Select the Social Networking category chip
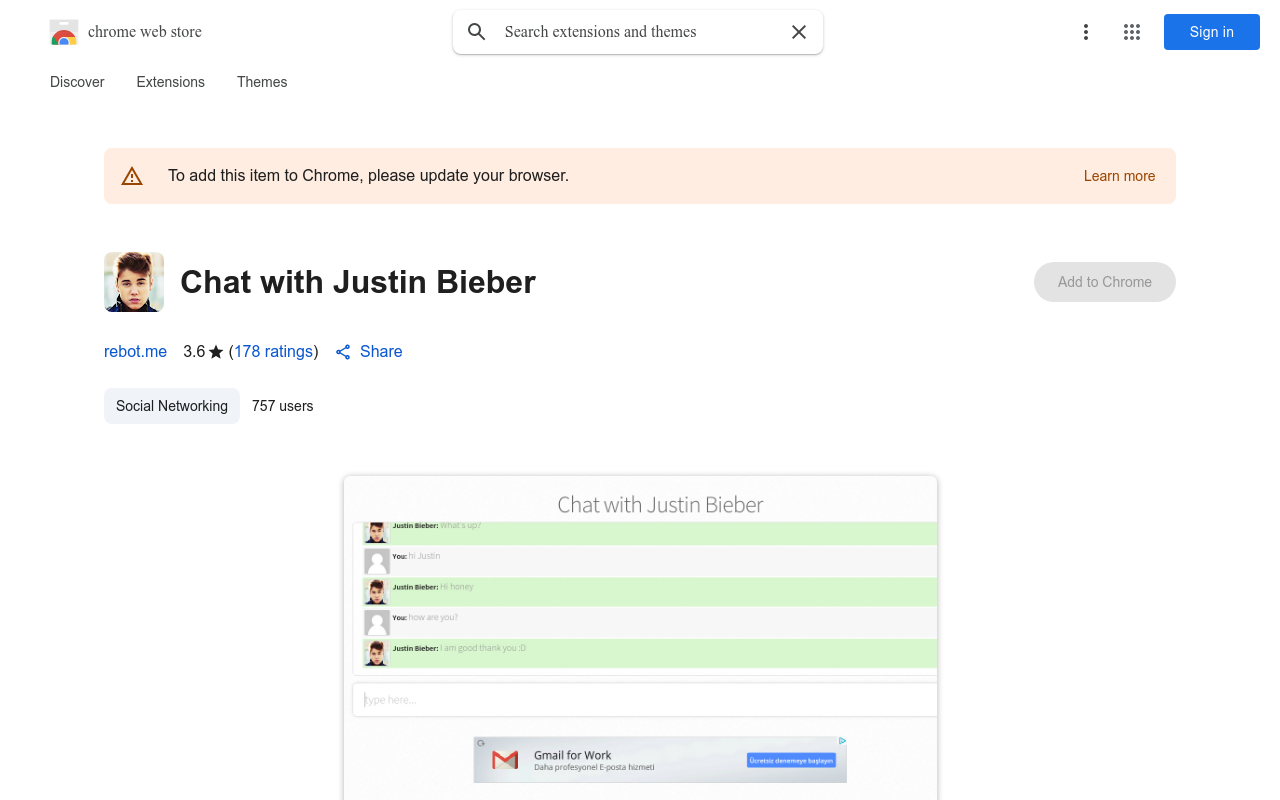Viewport: 1280px width, 800px height. click(172, 406)
